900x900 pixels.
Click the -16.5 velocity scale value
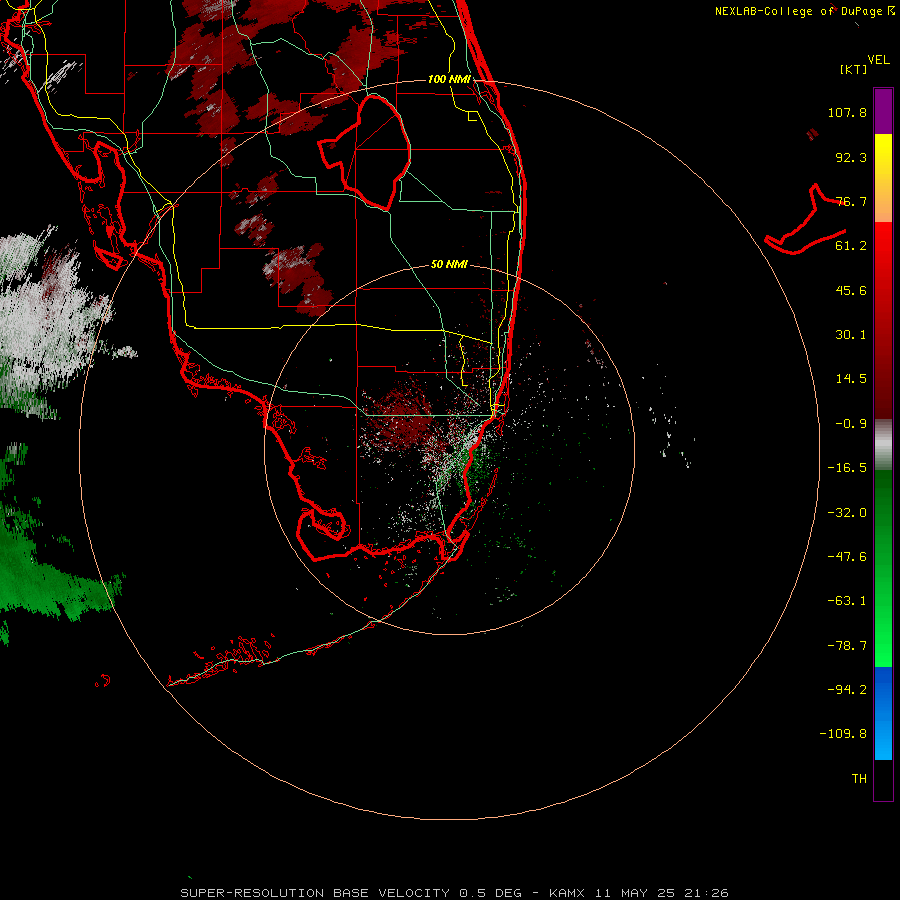(847, 468)
